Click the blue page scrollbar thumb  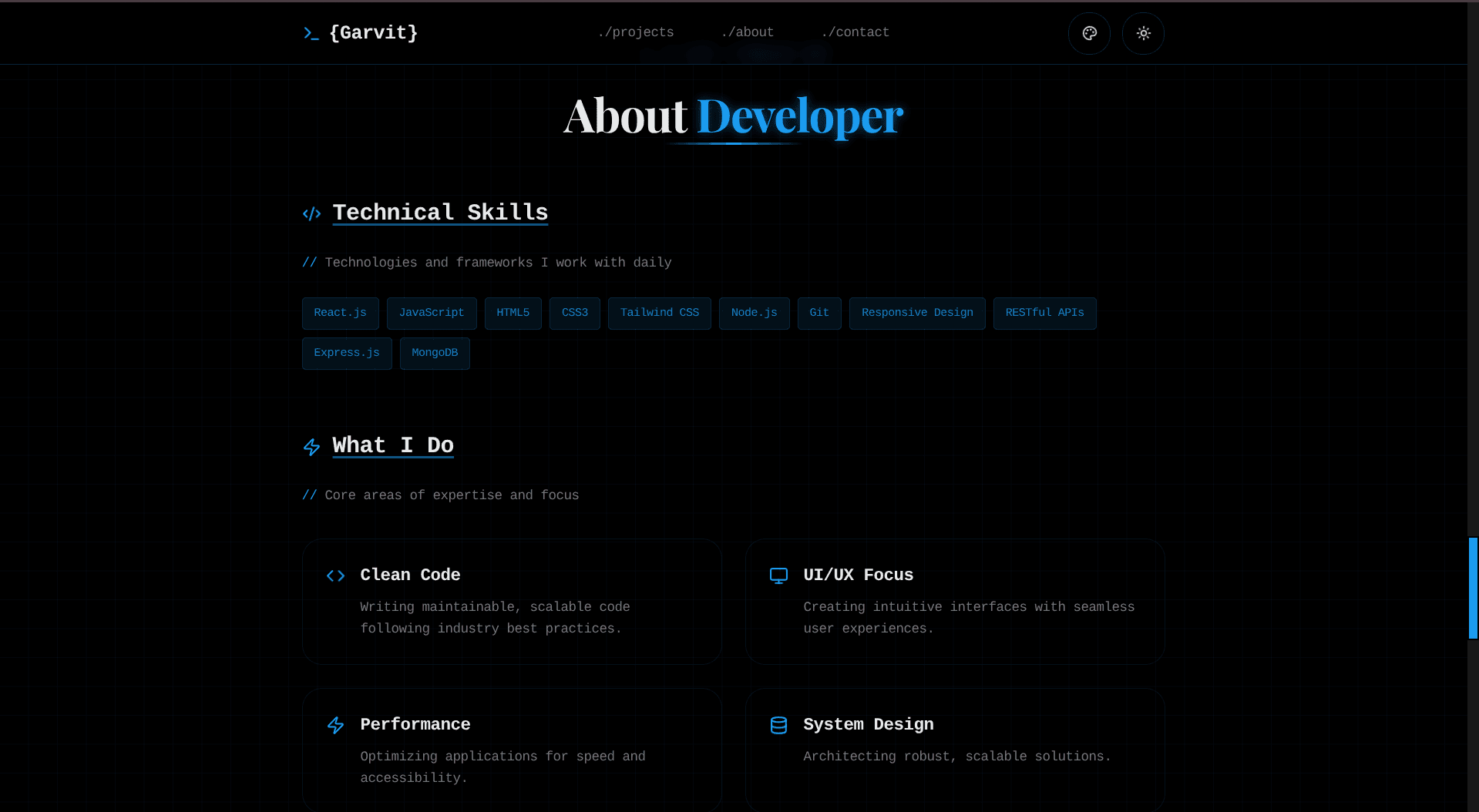pyautogui.click(x=1473, y=588)
